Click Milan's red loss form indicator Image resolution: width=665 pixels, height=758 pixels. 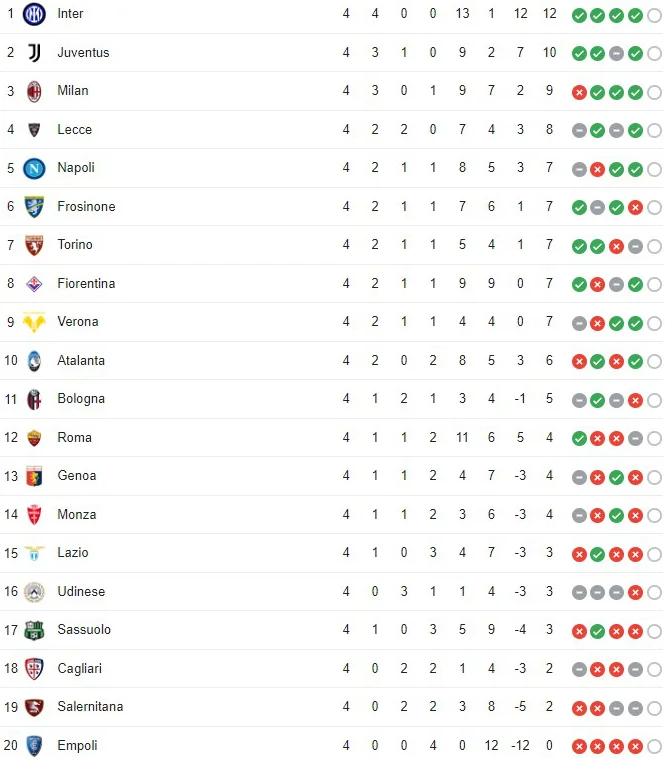tap(579, 92)
